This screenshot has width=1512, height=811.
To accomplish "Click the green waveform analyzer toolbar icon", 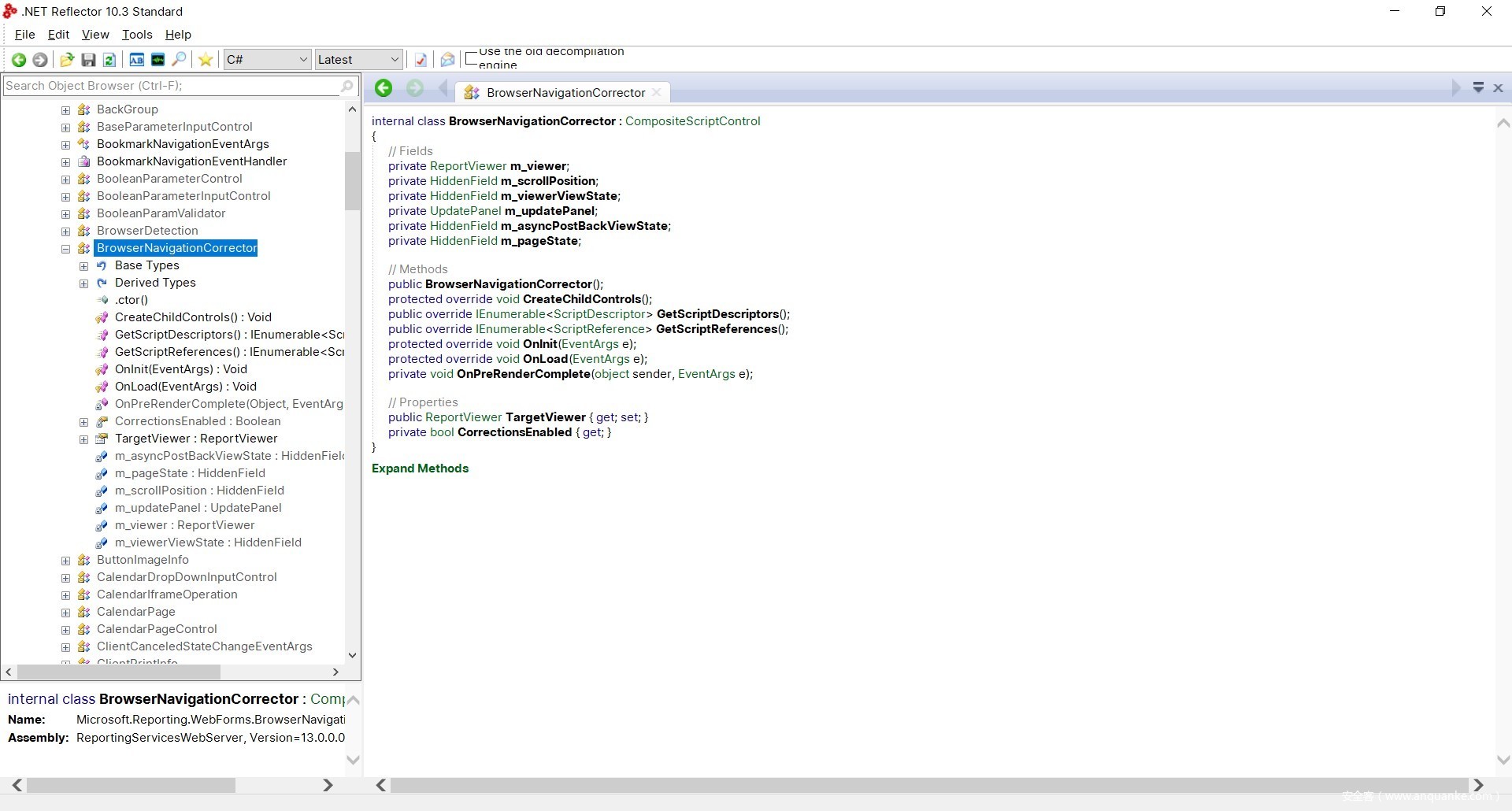I will click(x=157, y=60).
